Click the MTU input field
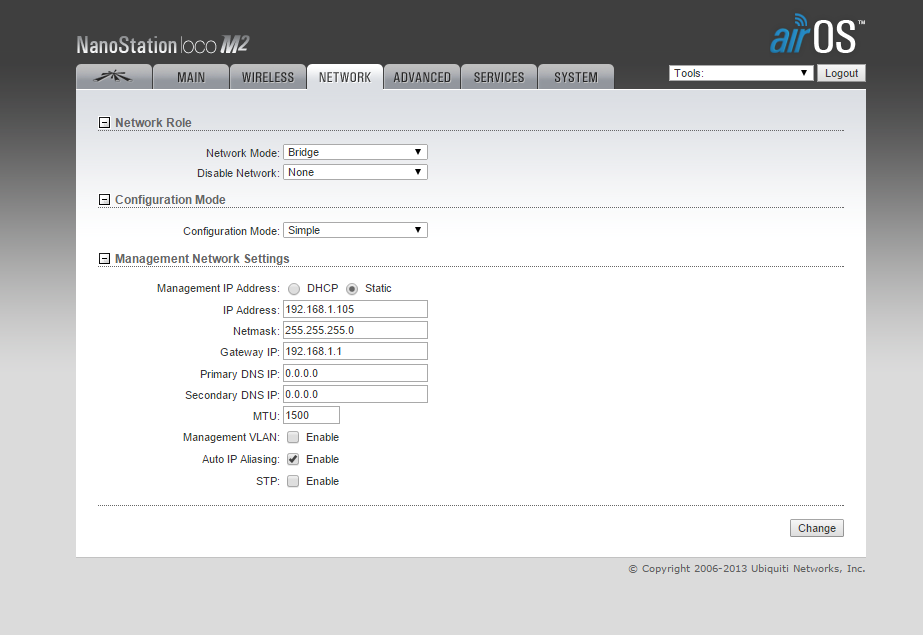The image size is (923, 635). [x=311, y=415]
